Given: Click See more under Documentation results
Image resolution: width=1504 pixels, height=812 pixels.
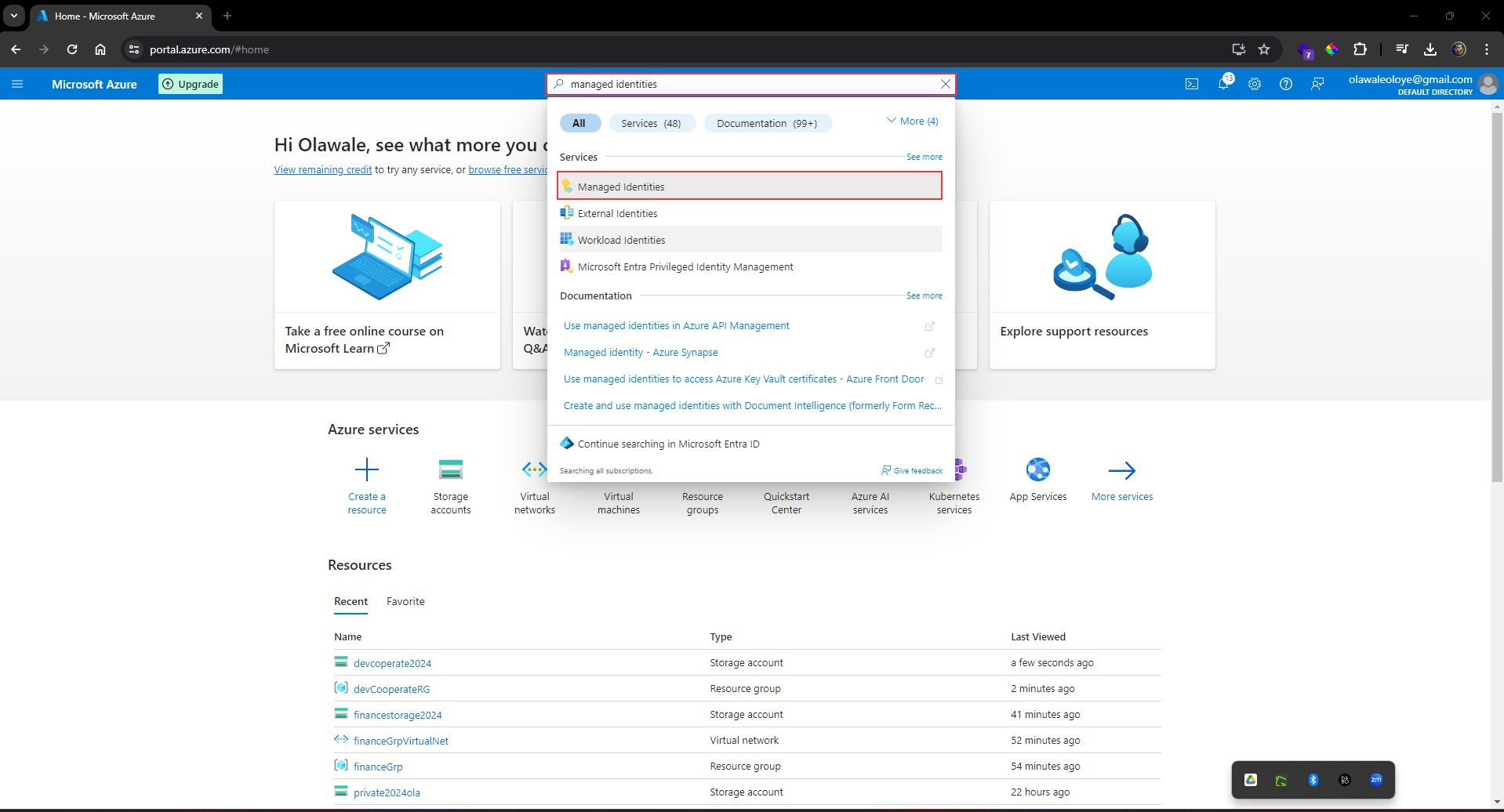Looking at the screenshot, I should [924, 295].
